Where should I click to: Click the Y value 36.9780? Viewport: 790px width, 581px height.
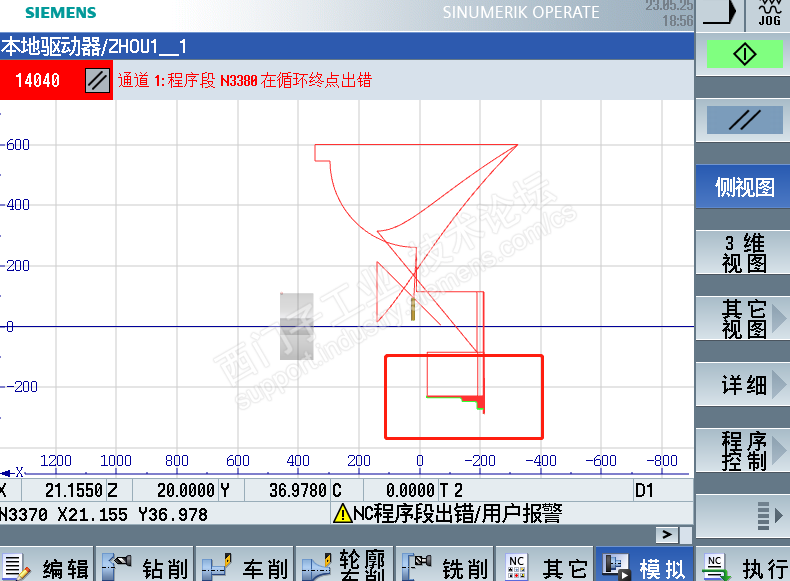[x=298, y=490]
